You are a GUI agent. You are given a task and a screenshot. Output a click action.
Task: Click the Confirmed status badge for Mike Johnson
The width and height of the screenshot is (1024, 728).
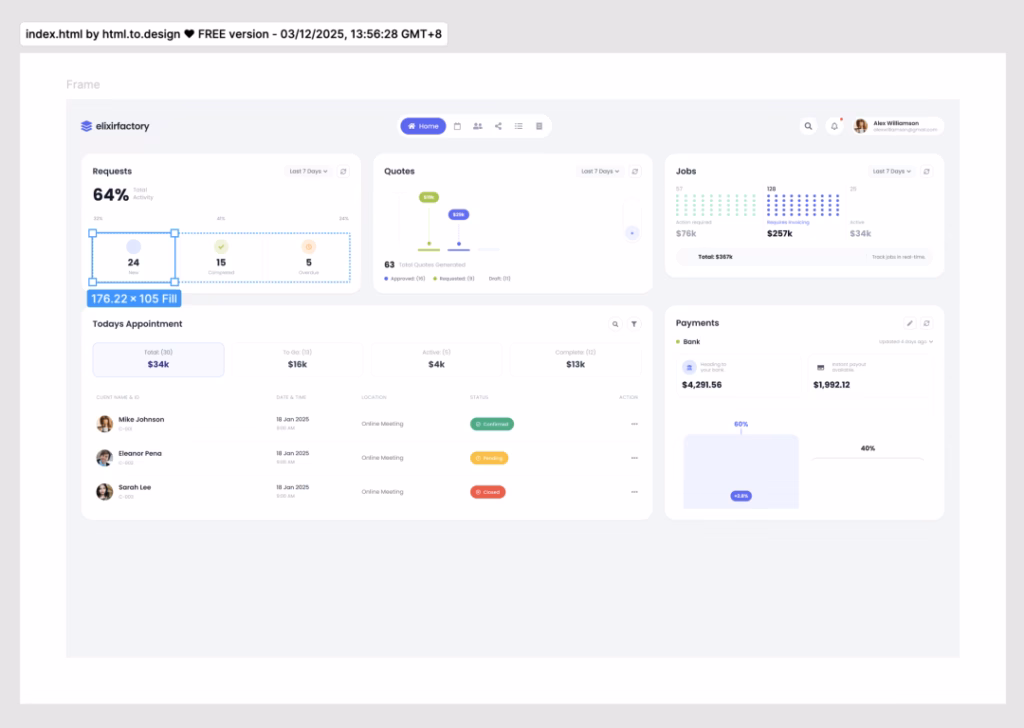click(x=491, y=424)
